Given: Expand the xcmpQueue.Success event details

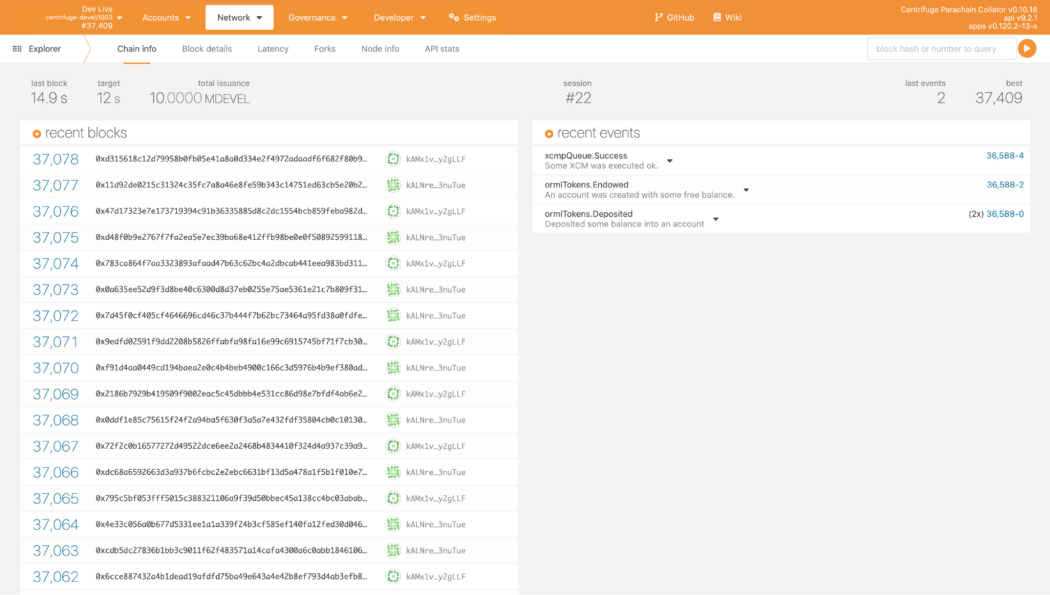Looking at the screenshot, I should (670, 161).
